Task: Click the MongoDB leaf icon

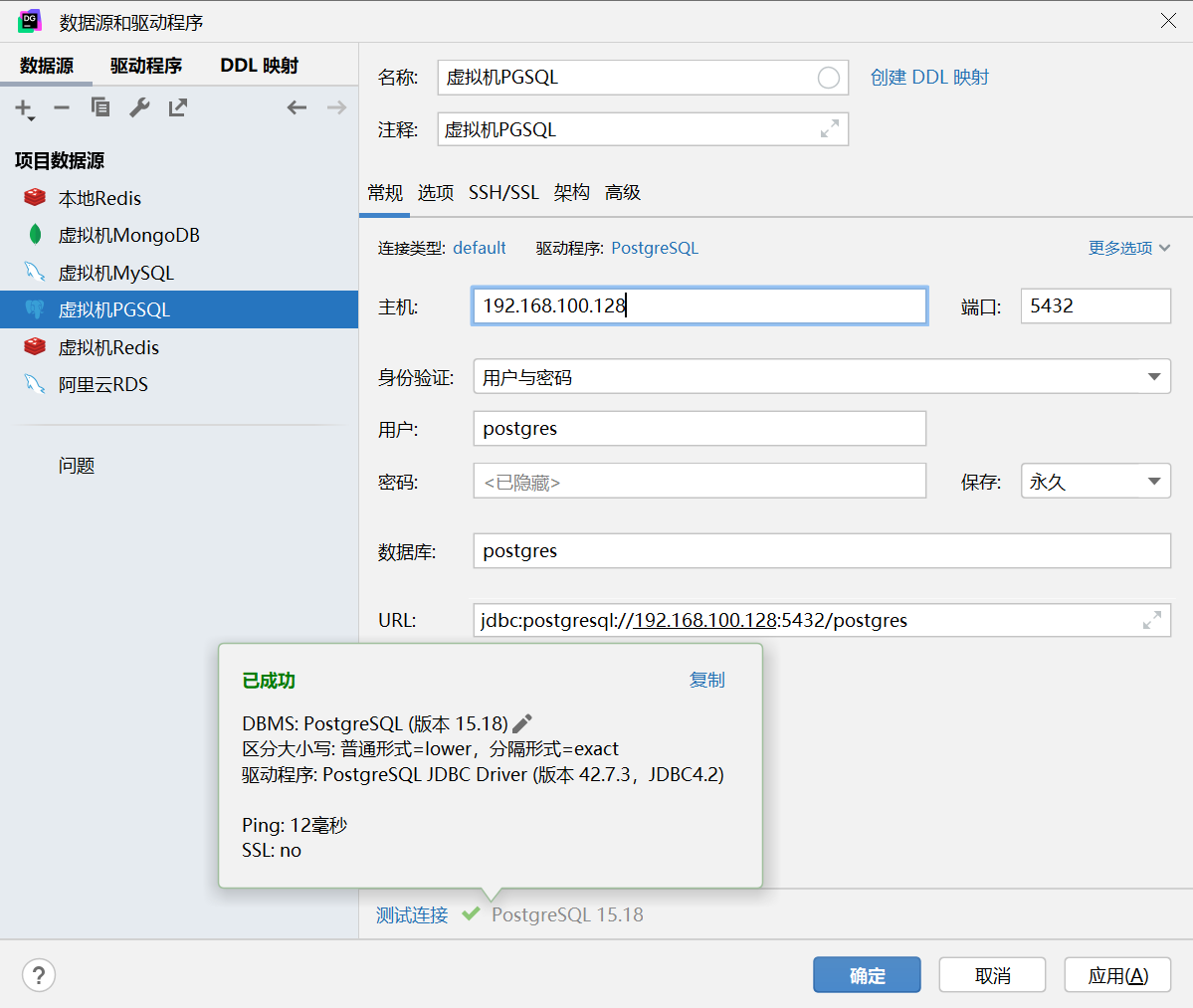Action: (x=35, y=234)
